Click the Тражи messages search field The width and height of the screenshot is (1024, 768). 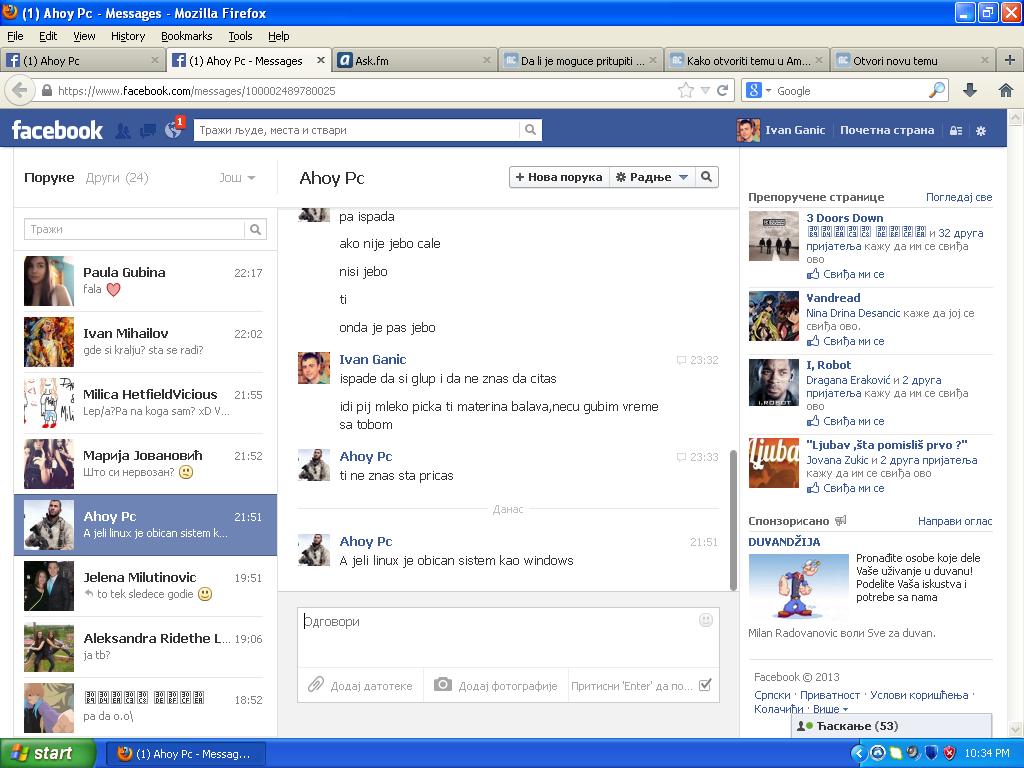click(135, 229)
